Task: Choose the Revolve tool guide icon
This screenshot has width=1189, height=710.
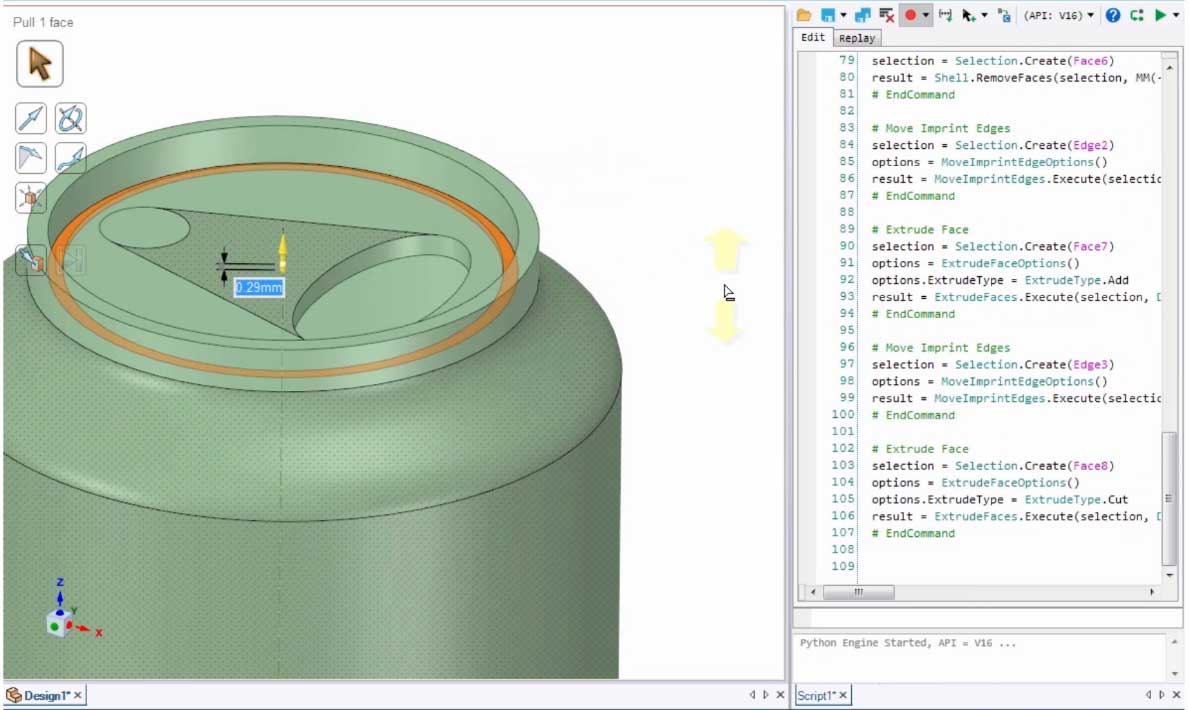Action: click(x=70, y=119)
